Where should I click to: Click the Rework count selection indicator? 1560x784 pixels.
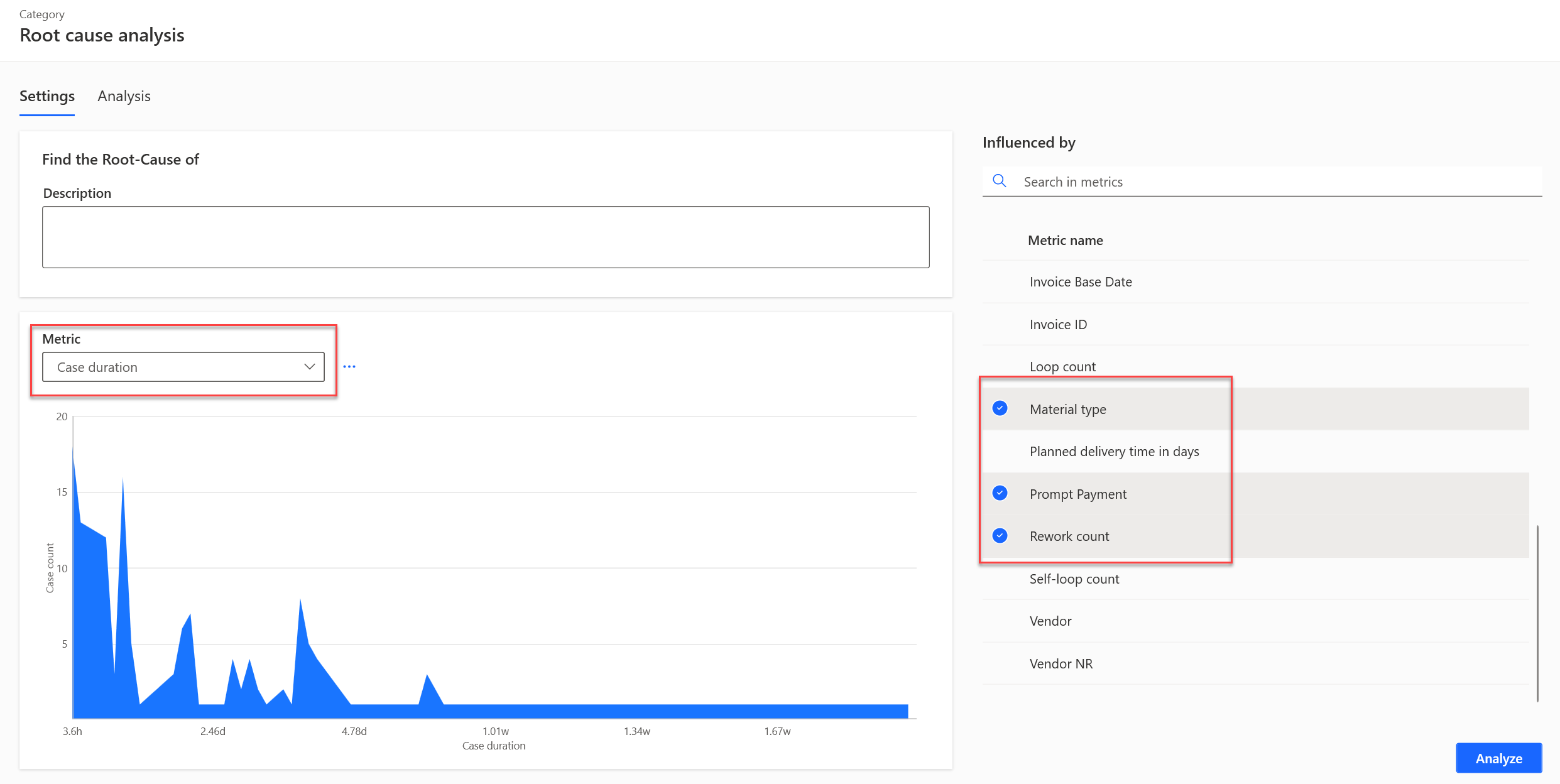[x=999, y=535]
